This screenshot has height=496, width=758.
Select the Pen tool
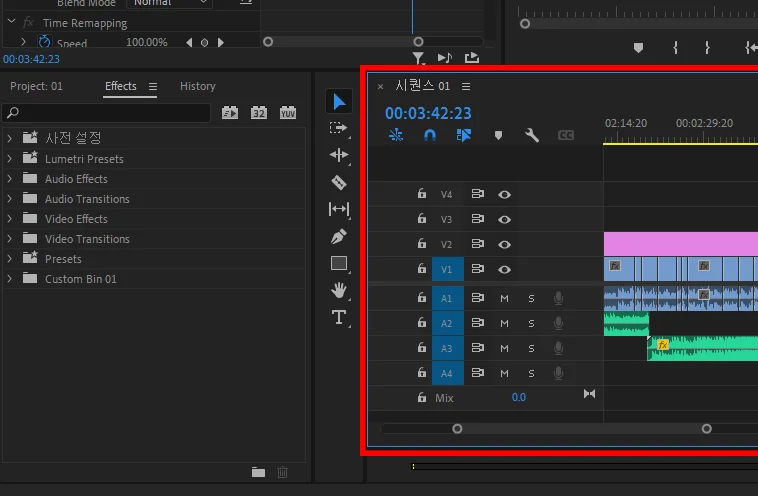pos(339,236)
